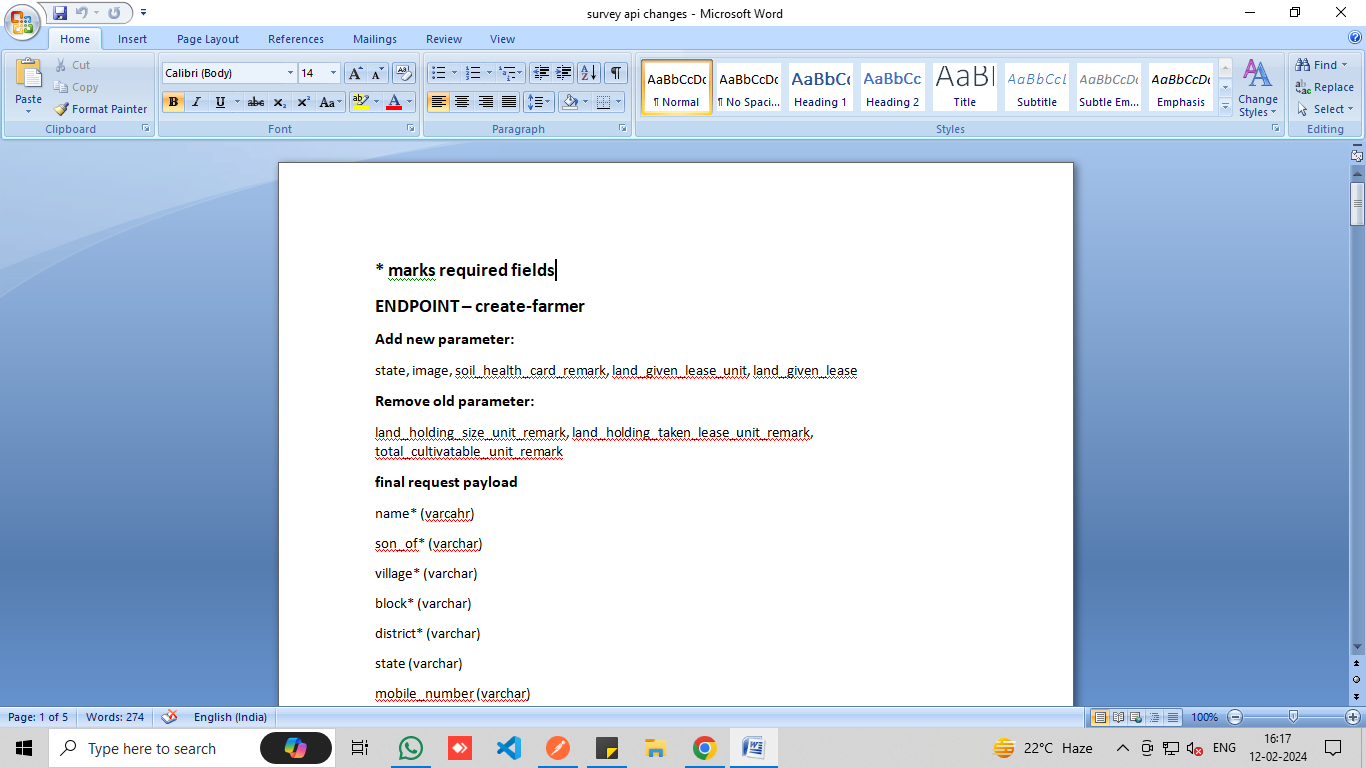Align text right
The width and height of the screenshot is (1366, 768).
point(485,102)
